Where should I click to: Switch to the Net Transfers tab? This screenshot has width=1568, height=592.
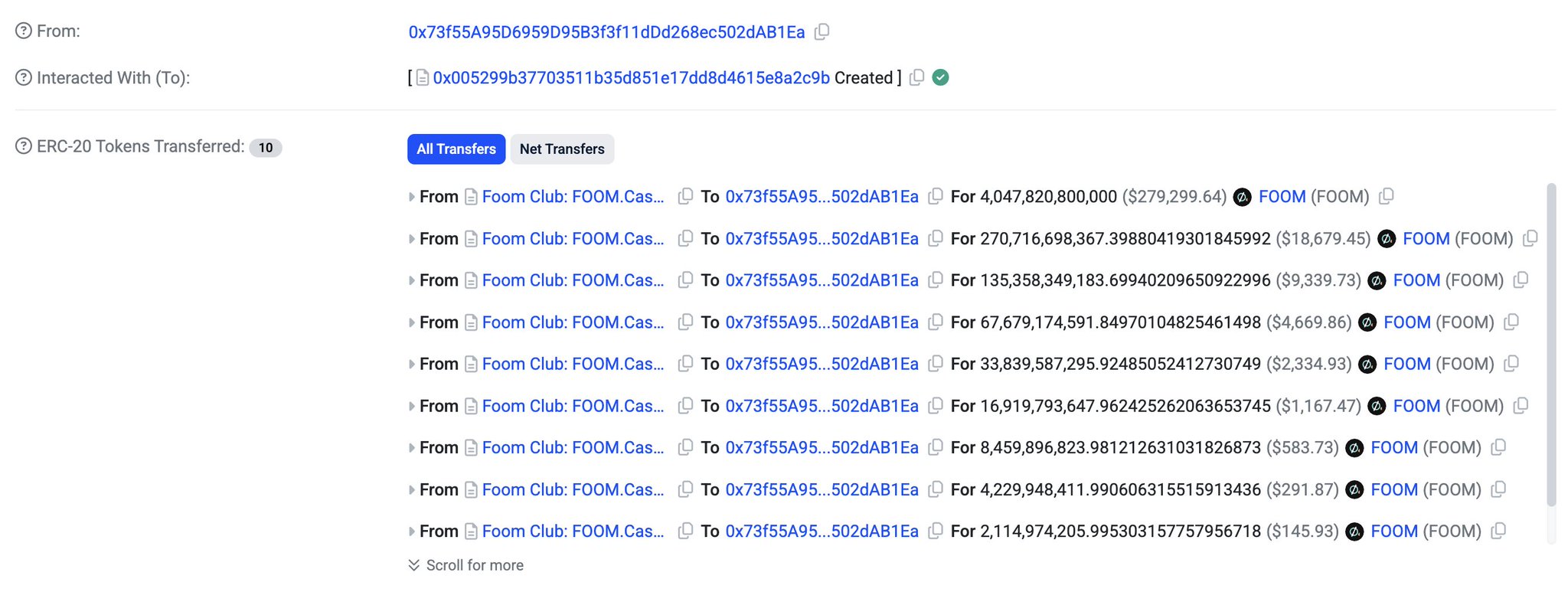coord(562,149)
